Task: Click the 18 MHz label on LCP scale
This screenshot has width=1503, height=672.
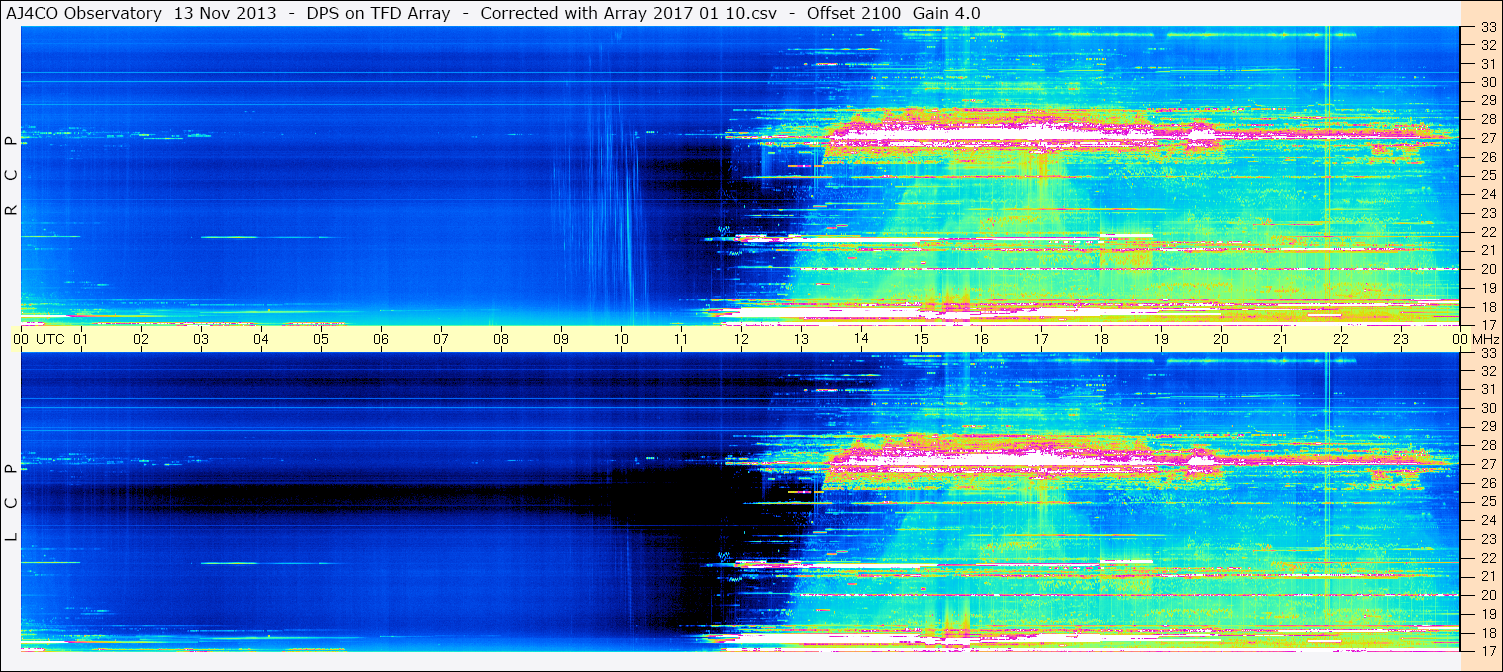Action: tap(1487, 632)
